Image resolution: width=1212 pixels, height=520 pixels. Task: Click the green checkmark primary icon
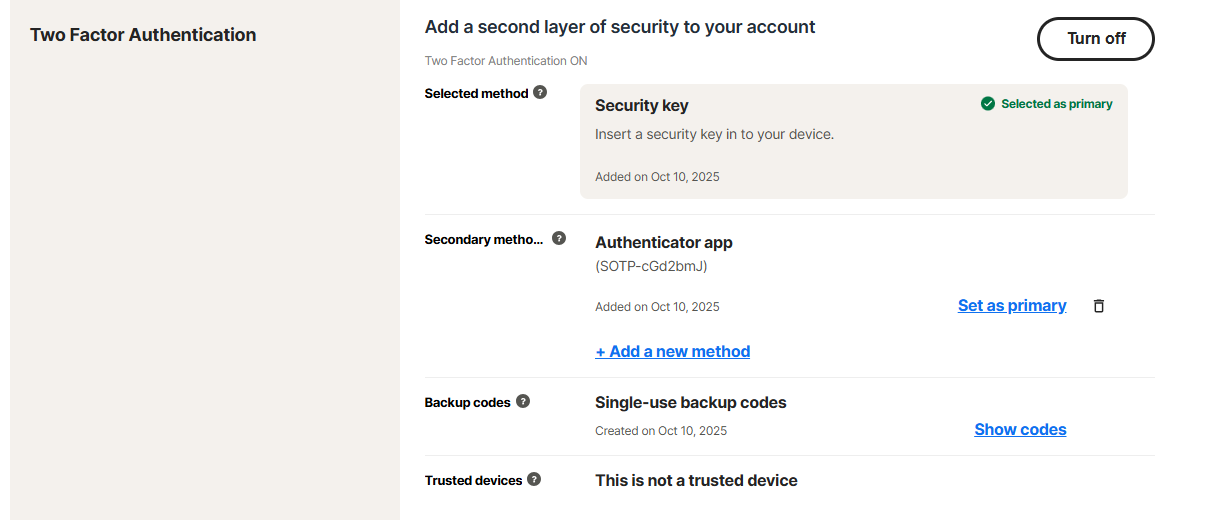(988, 104)
